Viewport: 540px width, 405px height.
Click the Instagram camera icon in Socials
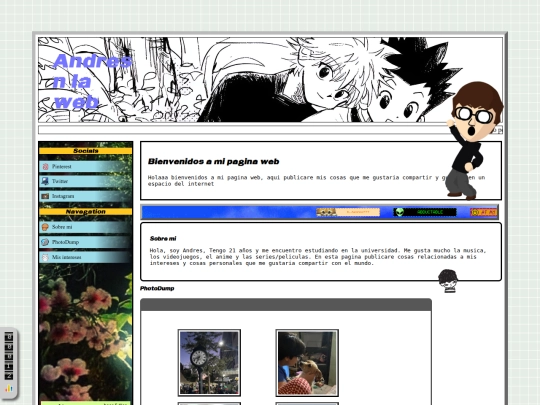click(45, 196)
